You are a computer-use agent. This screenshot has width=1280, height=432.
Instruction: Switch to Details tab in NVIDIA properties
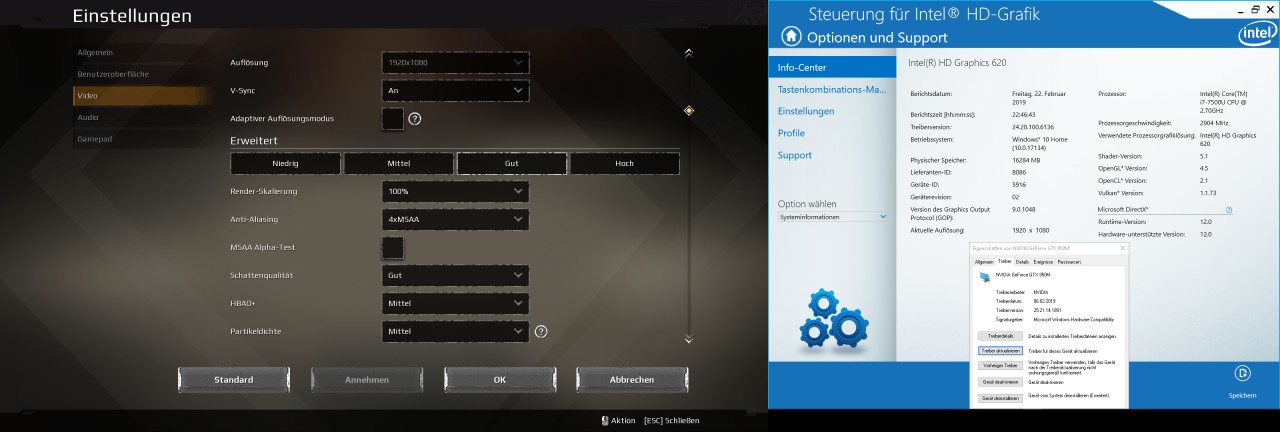1022,262
